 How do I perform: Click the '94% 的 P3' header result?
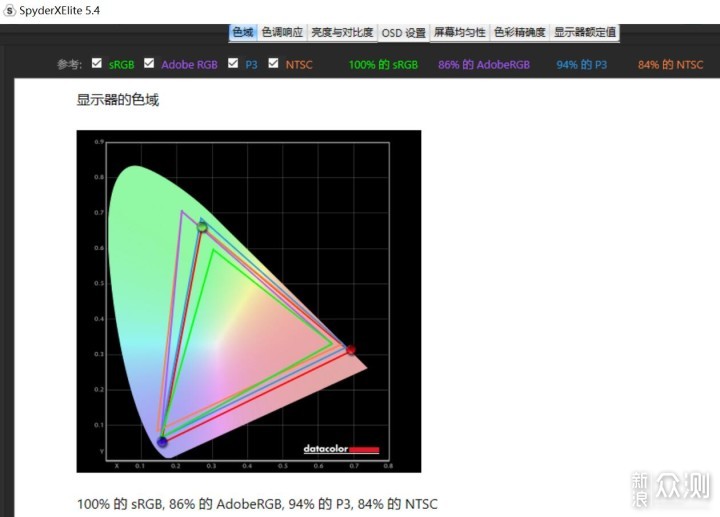(x=582, y=65)
